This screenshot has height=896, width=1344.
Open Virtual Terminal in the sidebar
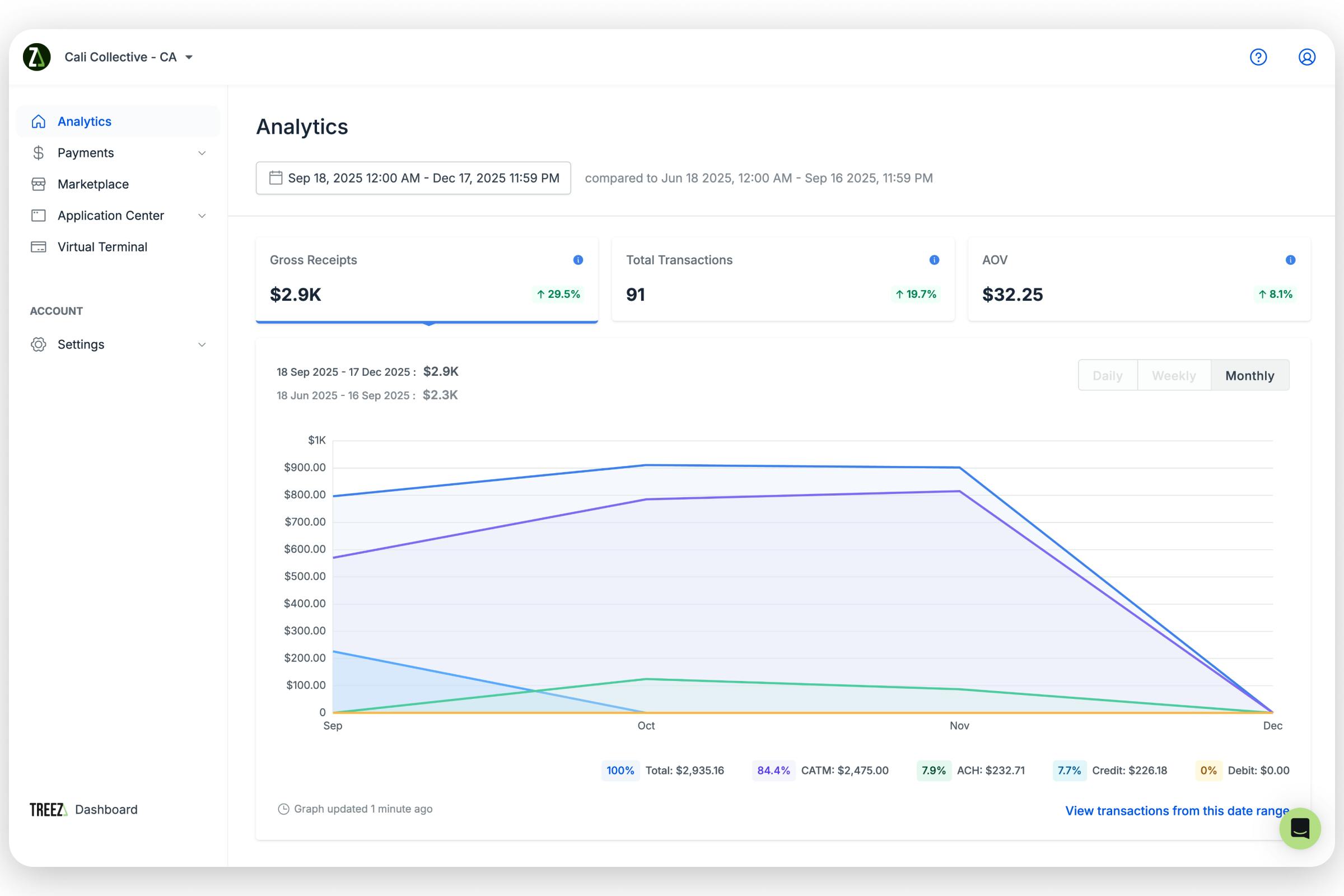point(102,247)
